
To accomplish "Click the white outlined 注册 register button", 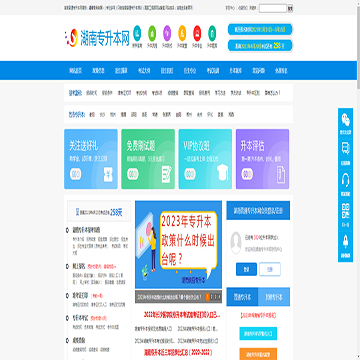I will [x=270, y=269].
